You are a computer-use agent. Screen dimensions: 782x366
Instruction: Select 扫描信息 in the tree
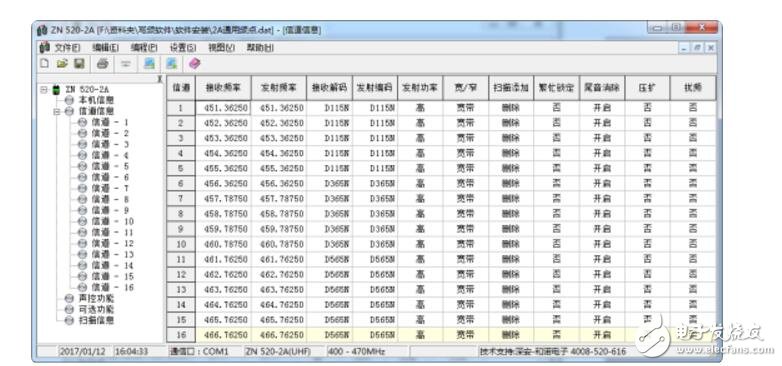click(96, 320)
